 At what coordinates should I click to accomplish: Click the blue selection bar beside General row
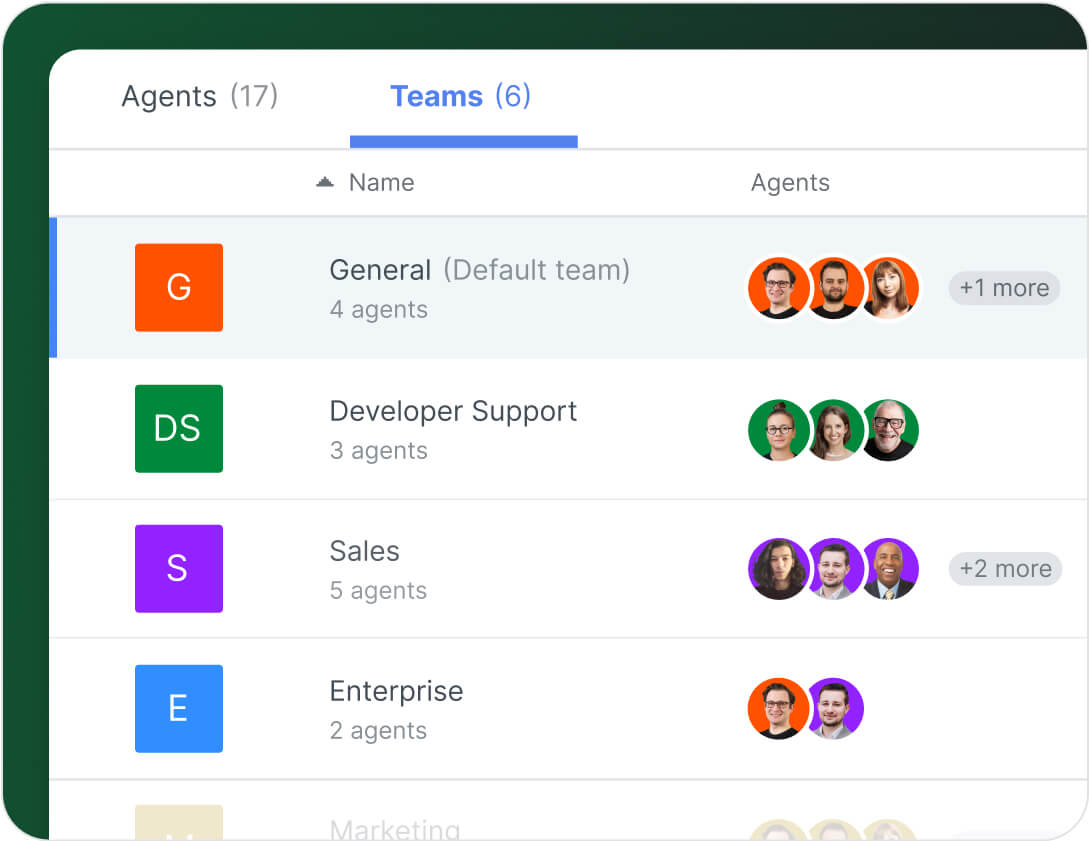pos(52,287)
